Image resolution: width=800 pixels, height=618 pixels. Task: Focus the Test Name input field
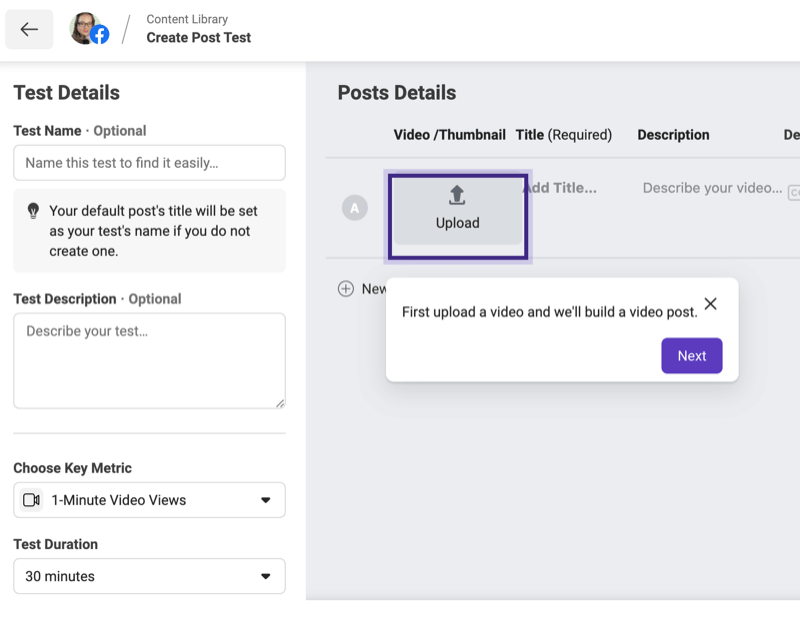pyautogui.click(x=149, y=163)
